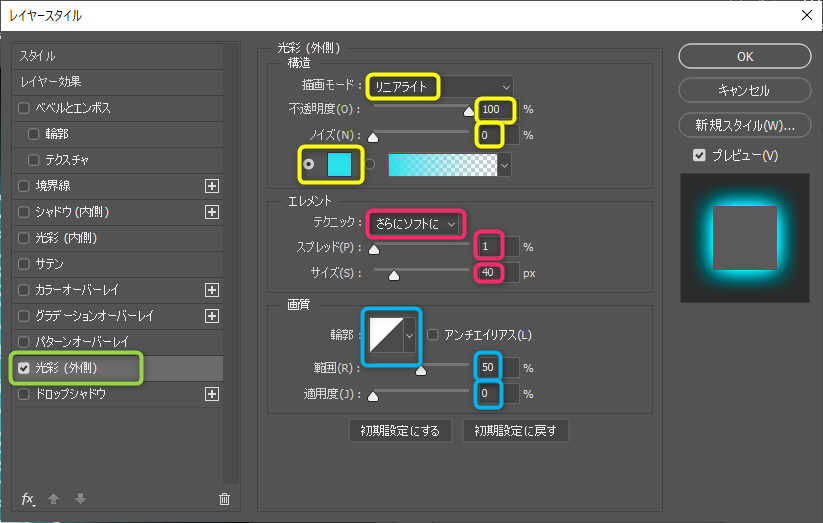The width and height of the screenshot is (823, 523).
Task: Click the スプレッド slider handle
Action: [x=374, y=249]
